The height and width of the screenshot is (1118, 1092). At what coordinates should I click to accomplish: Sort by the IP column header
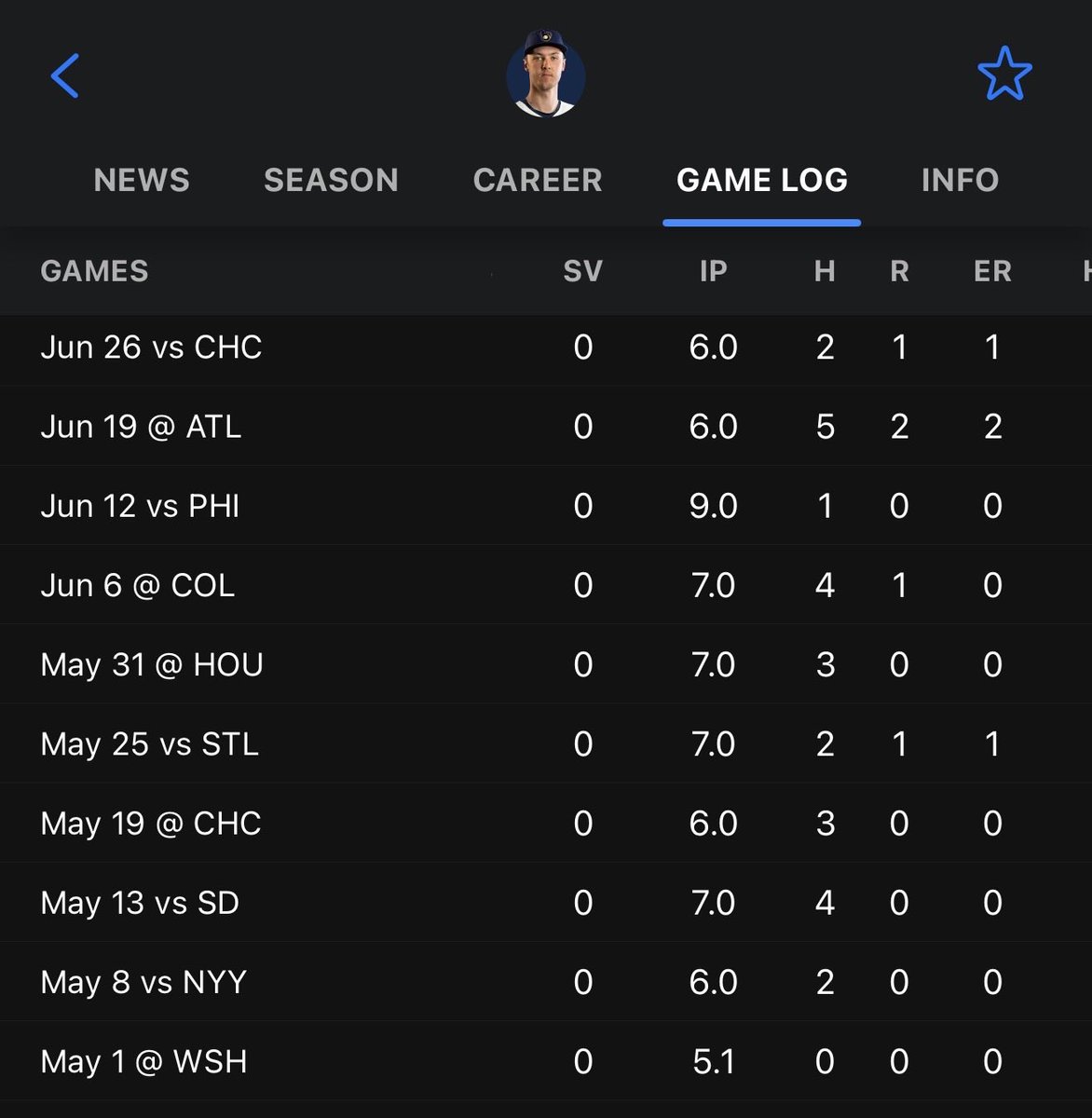pyautogui.click(x=713, y=271)
